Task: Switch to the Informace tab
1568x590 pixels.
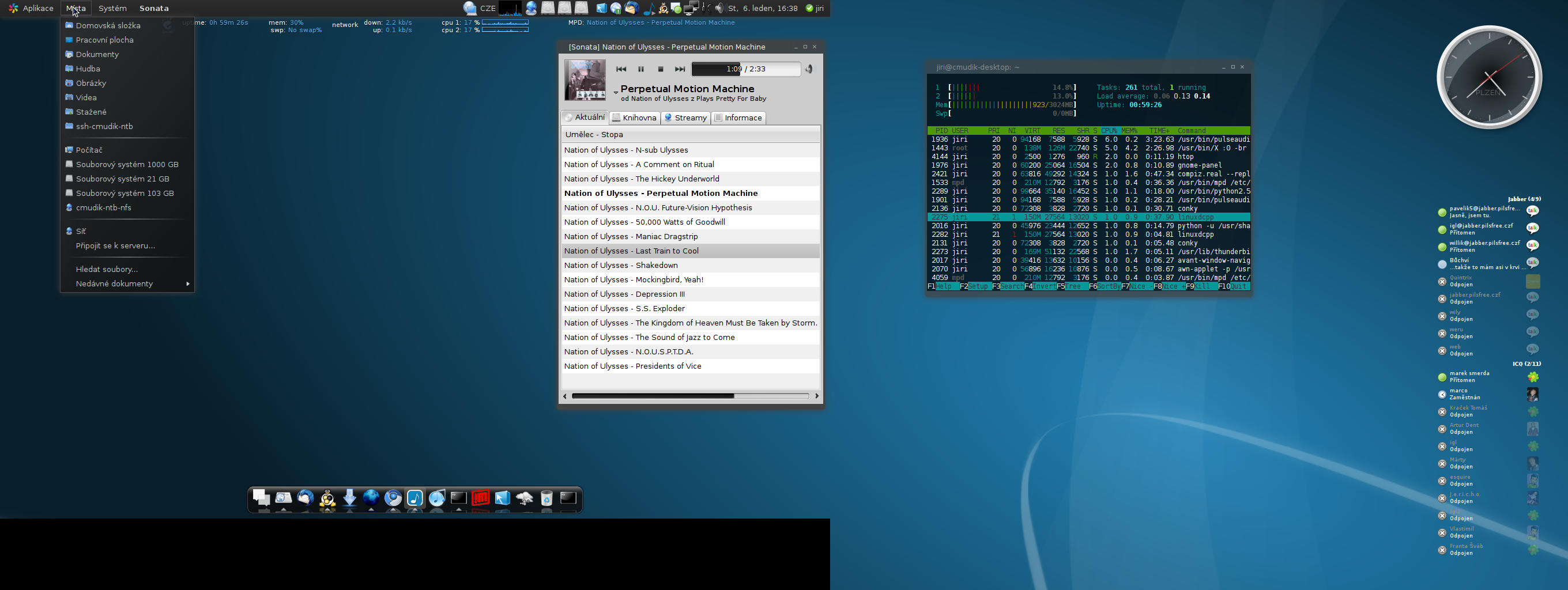Action: coord(738,118)
